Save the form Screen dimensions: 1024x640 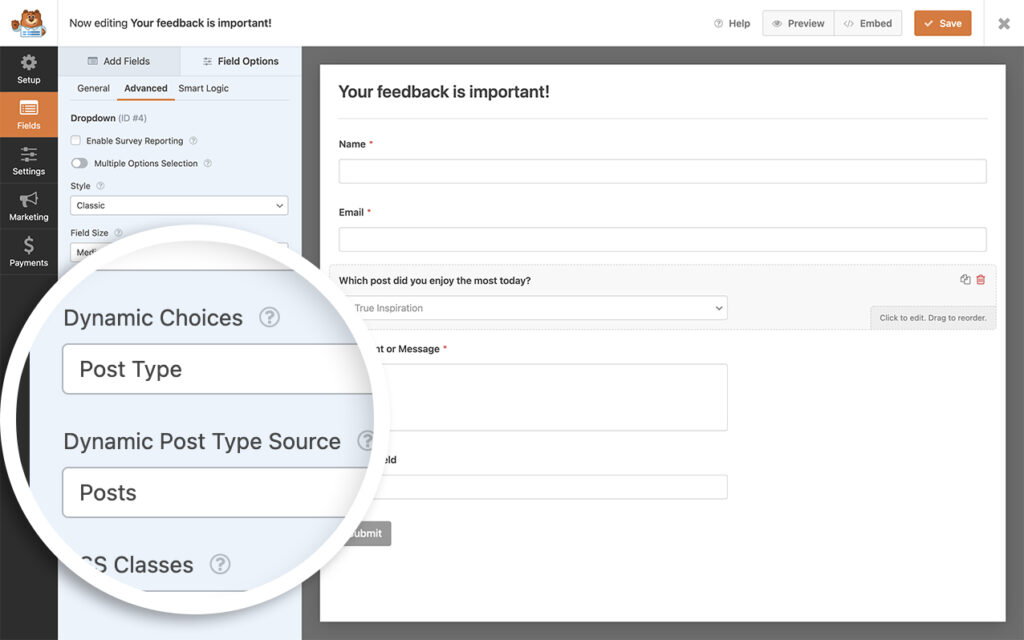pyautogui.click(x=942, y=22)
